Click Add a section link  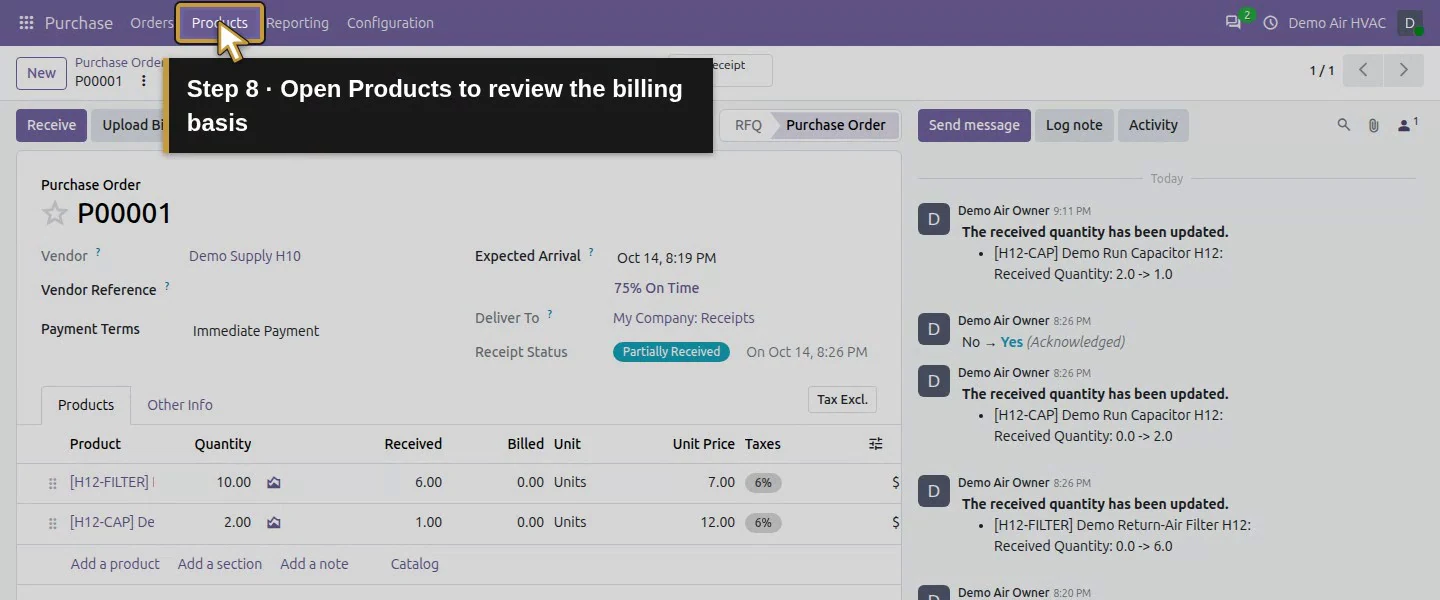[220, 564]
